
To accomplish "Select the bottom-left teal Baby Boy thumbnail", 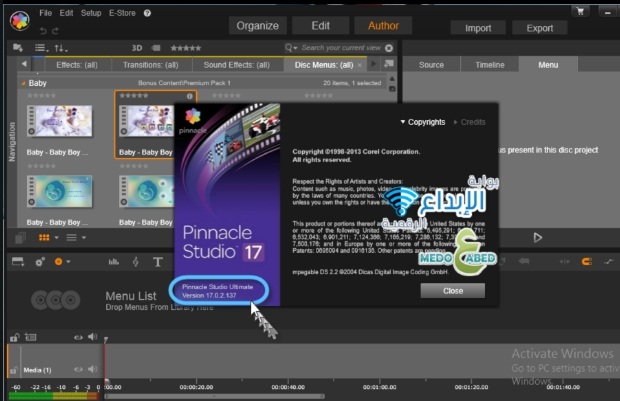I will click(x=60, y=191).
